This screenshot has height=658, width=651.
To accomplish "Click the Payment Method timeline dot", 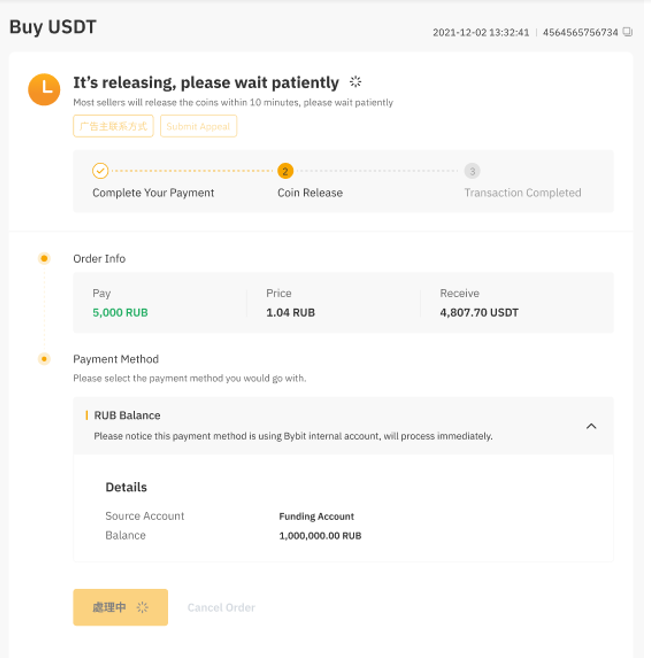I will [x=44, y=359].
